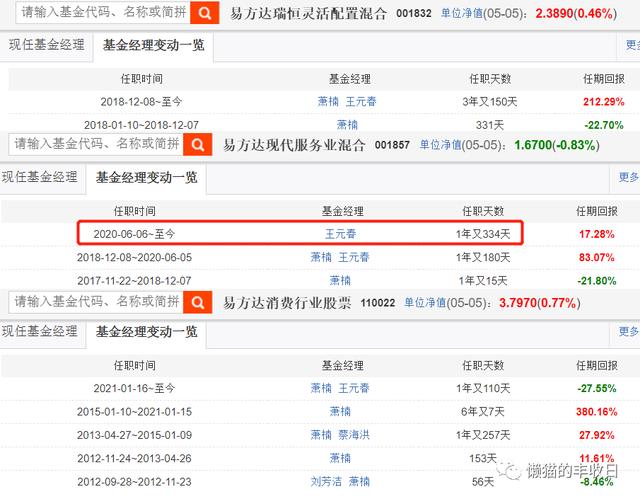Open 单位净值 link for fund 110022
Screen dimensions: 640x499
click(x=425, y=303)
